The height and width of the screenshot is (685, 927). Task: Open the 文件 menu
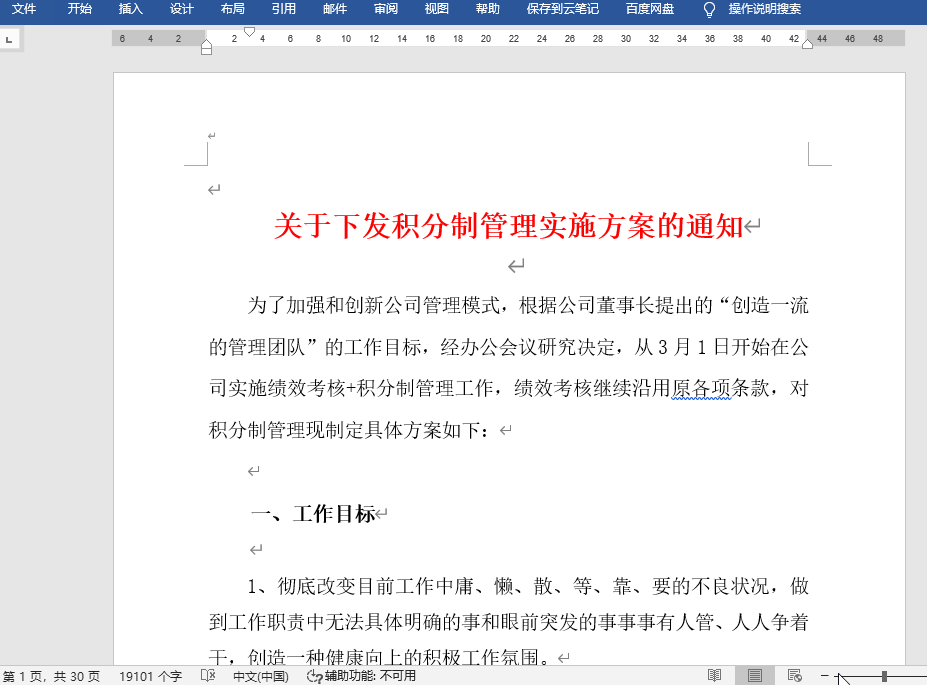(23, 11)
